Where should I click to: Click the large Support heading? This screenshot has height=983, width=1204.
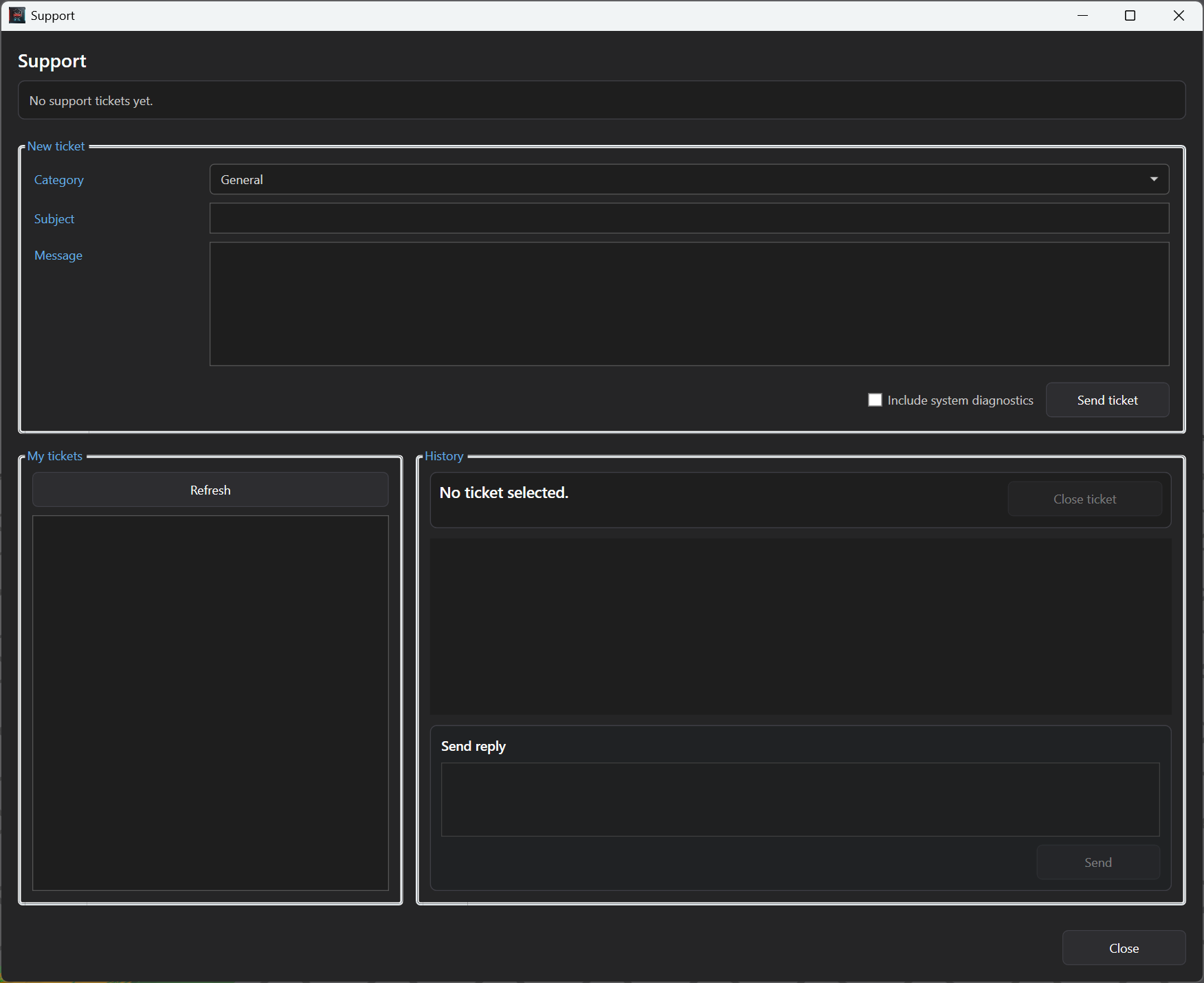[x=52, y=61]
